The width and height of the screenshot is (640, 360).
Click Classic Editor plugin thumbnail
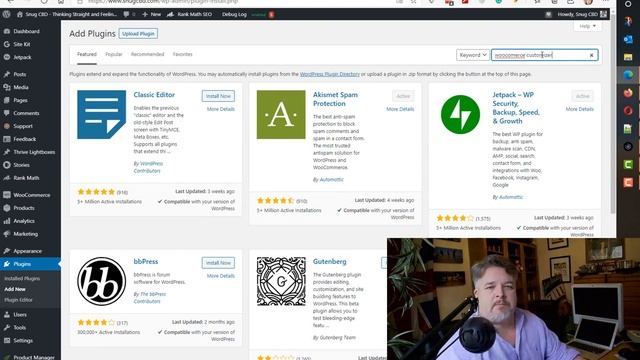point(102,114)
